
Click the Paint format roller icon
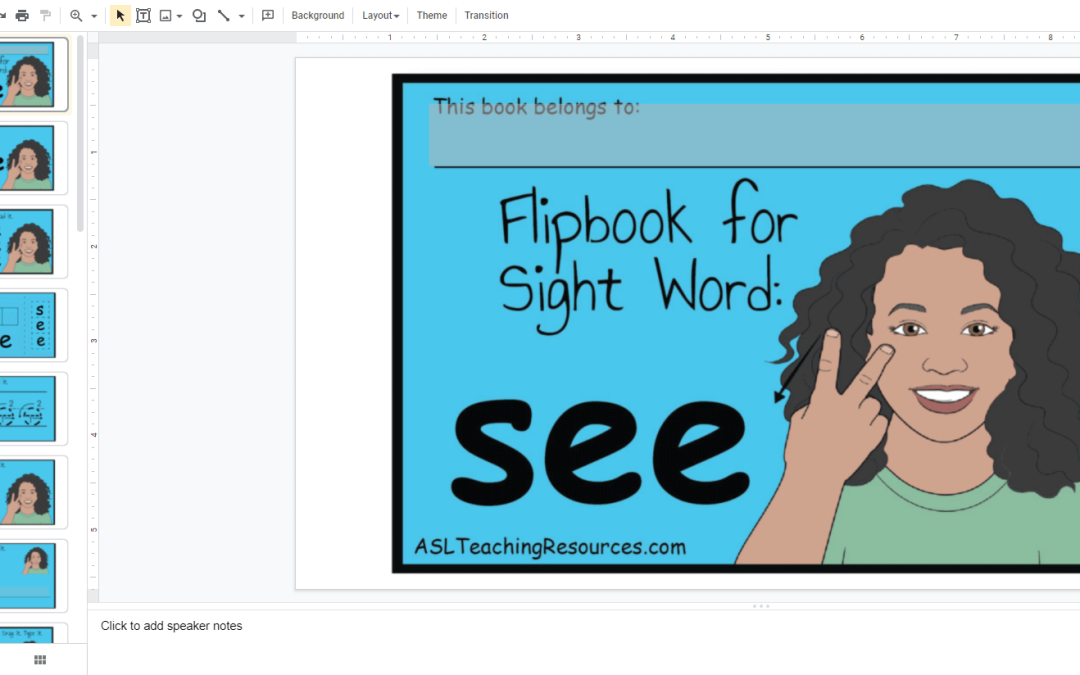point(45,15)
